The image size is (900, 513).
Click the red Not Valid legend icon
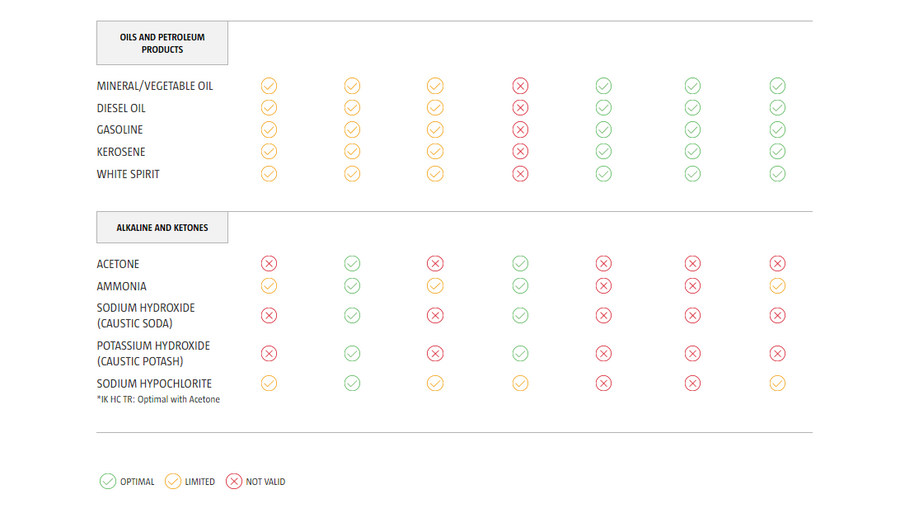[234, 481]
